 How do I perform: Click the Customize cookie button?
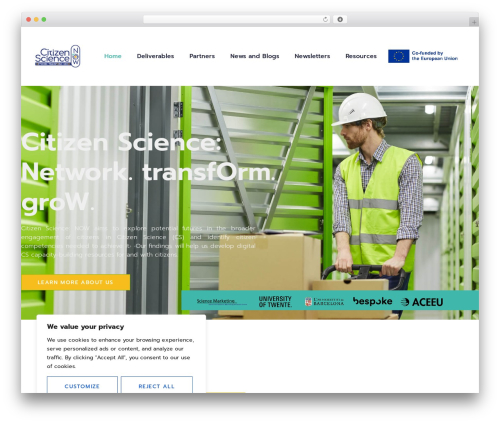(x=82, y=386)
